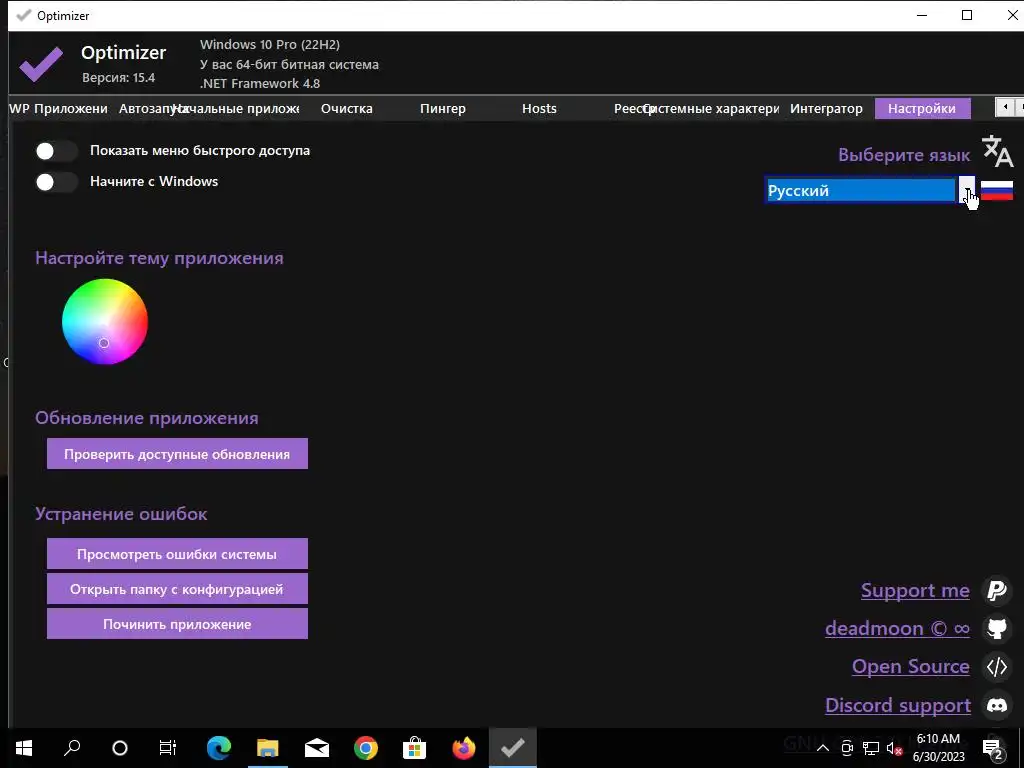Open Cortana circle in the taskbar
The height and width of the screenshot is (768, 1024).
tap(120, 748)
